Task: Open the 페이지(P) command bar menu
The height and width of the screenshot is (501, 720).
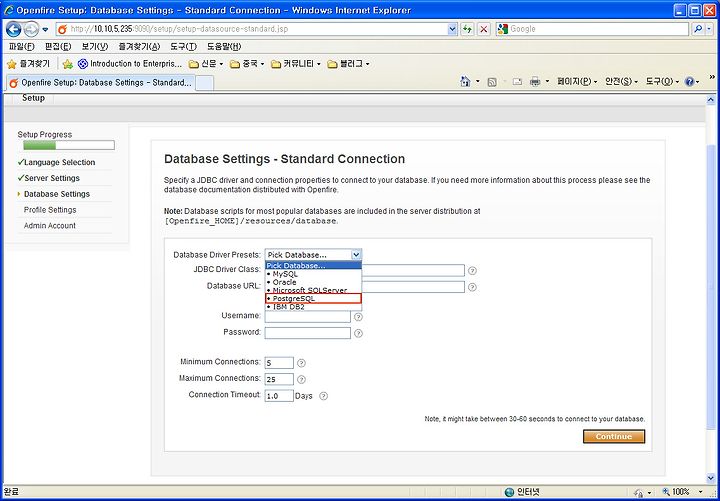Action: coord(577,82)
